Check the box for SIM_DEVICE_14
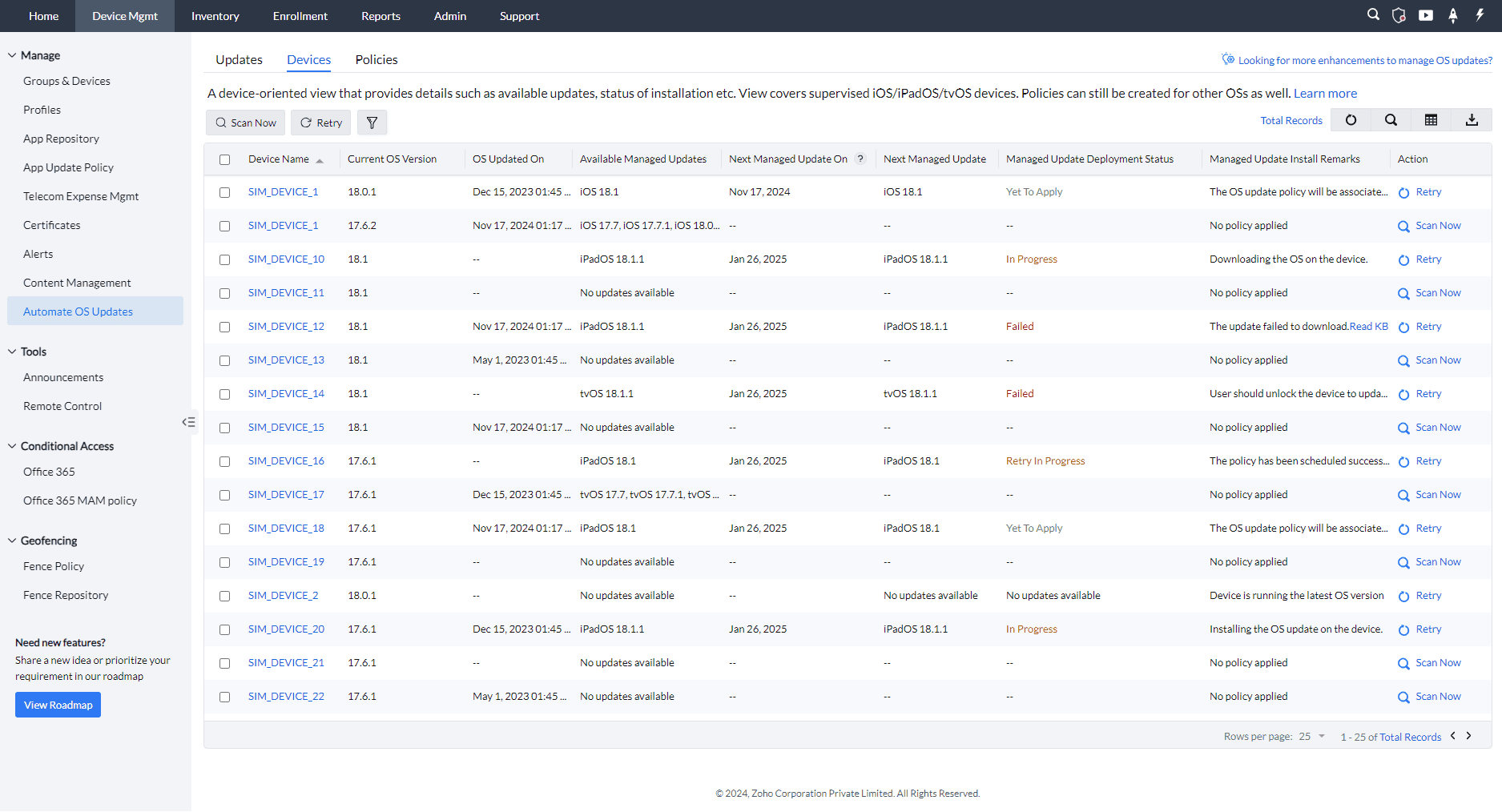This screenshot has height=812, width=1502. click(x=224, y=394)
